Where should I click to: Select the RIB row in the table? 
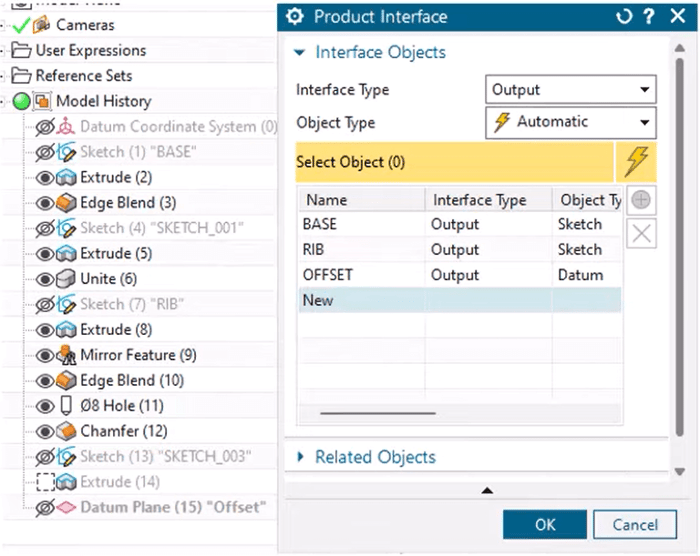(460, 250)
